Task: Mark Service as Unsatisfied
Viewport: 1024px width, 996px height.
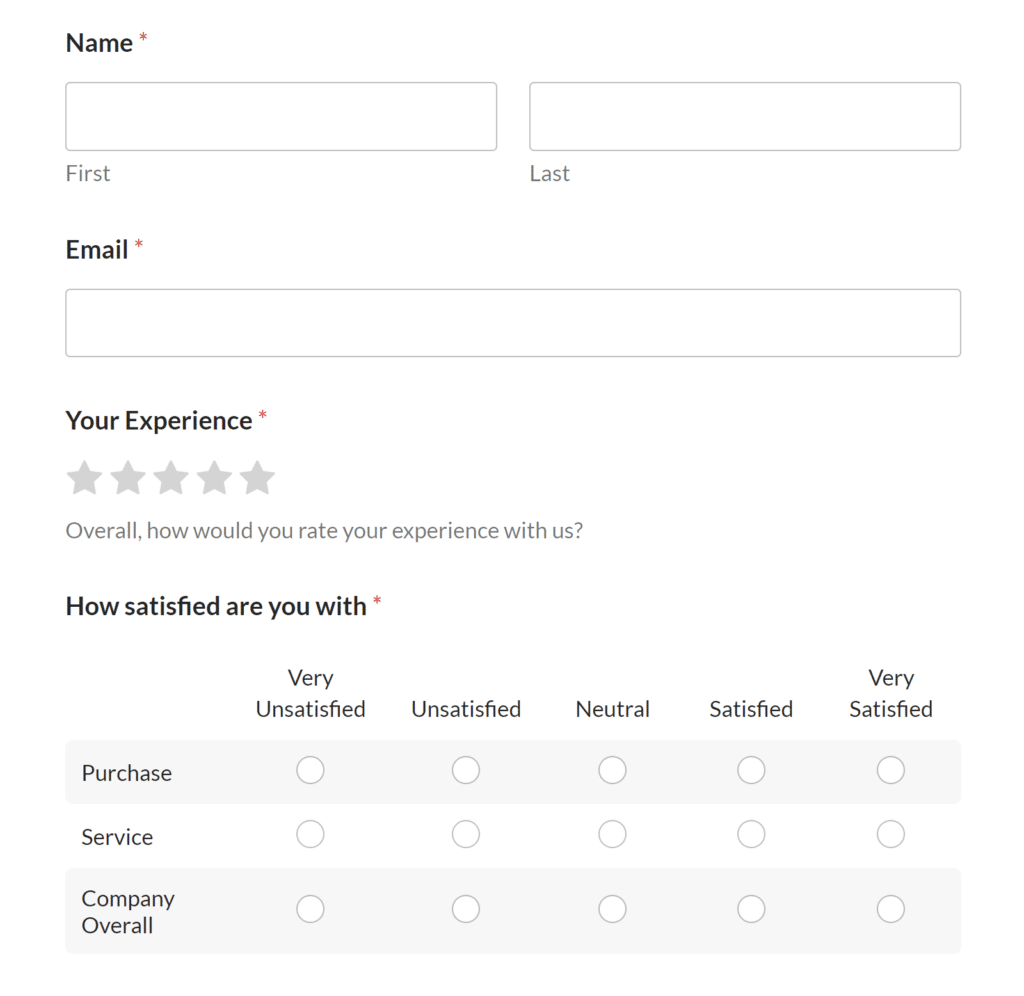Action: coord(466,833)
